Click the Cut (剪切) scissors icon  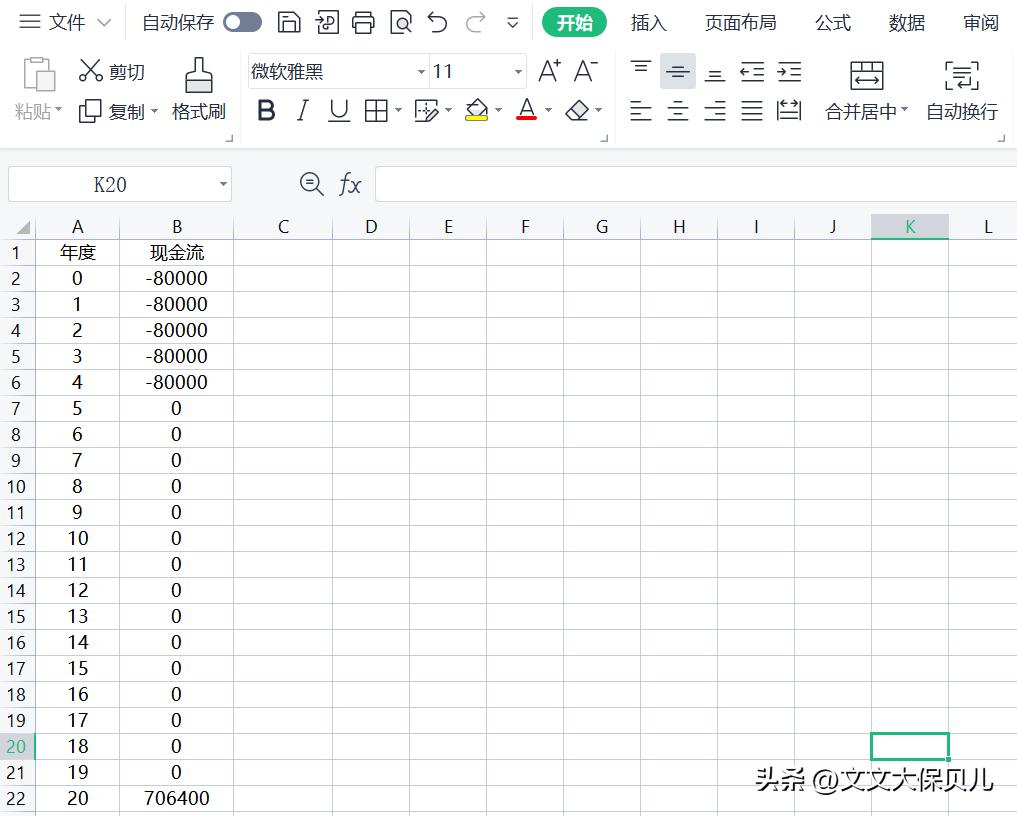click(x=91, y=70)
